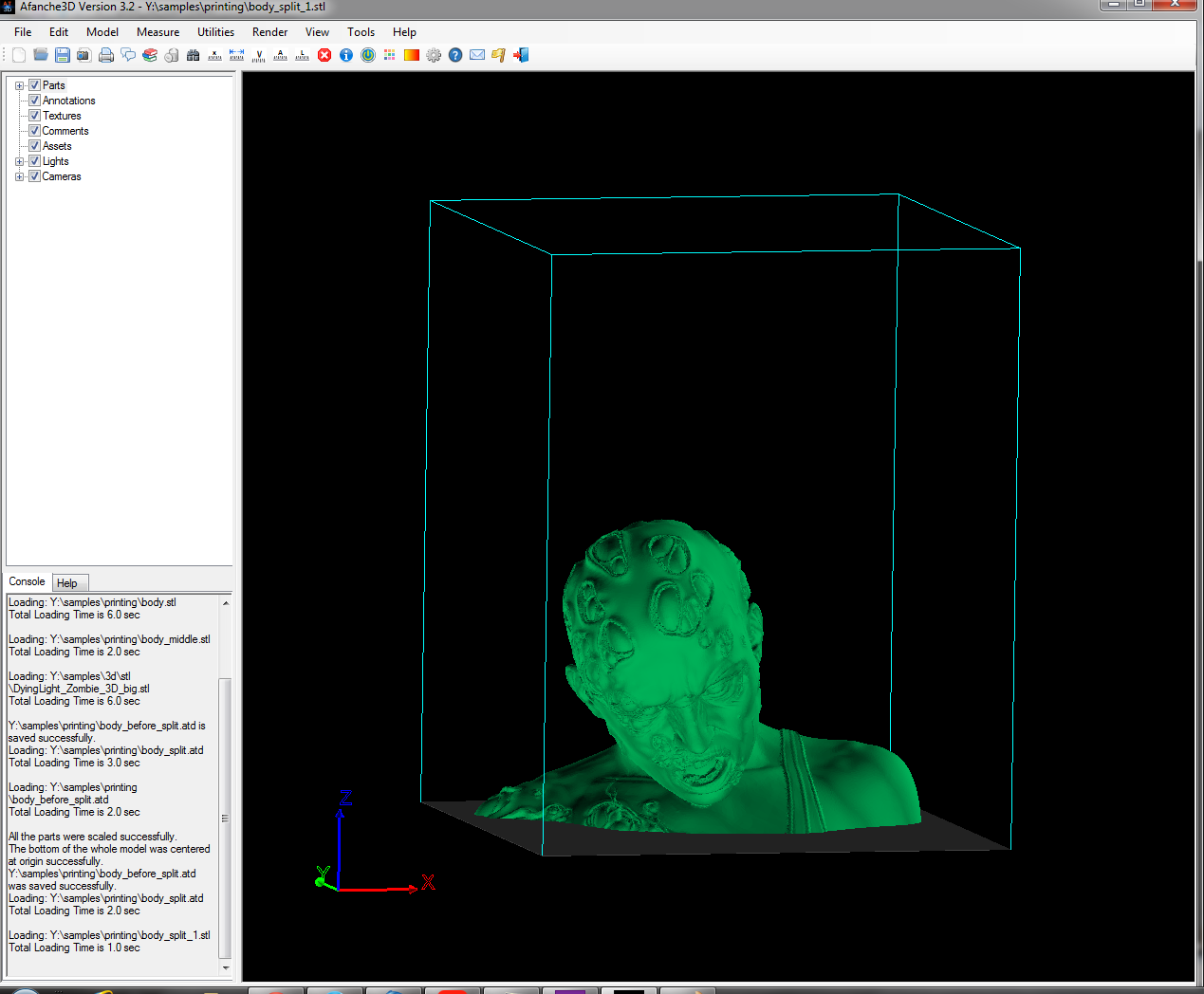
Task: Expand the Lights tree node
Action: [x=19, y=161]
